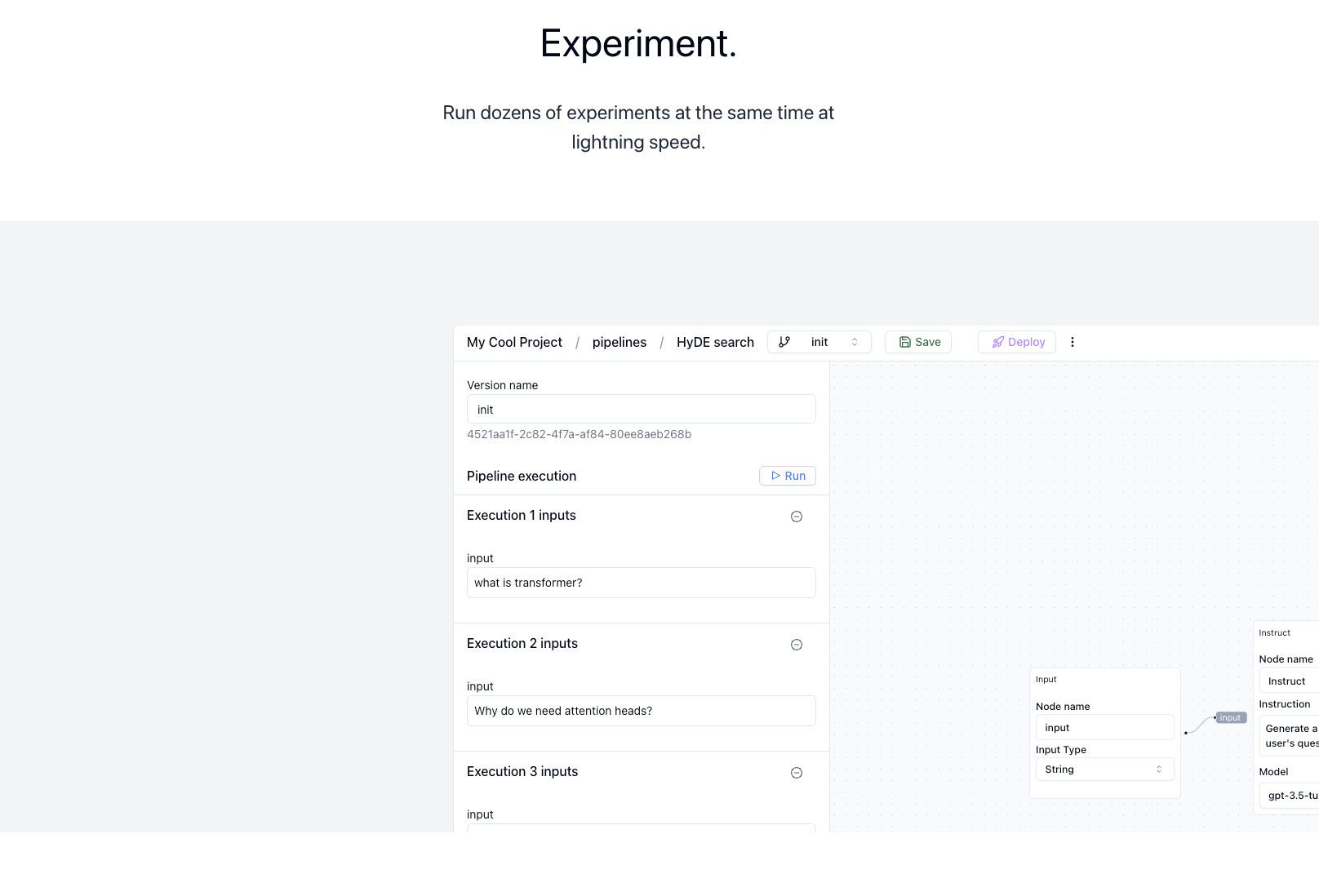This screenshot has width=1319, height=896.
Task: Go to the pipelines breadcrumb
Action: coord(619,342)
